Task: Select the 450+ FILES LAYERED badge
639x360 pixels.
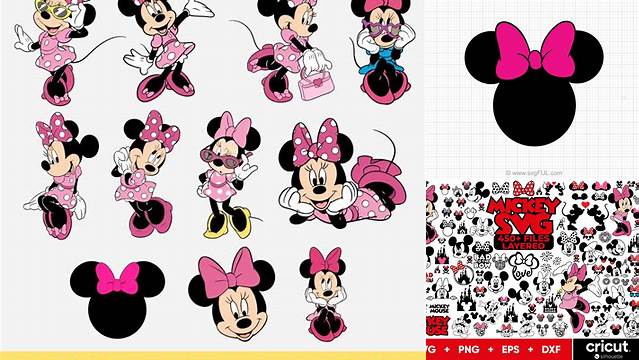Action: 524,242
